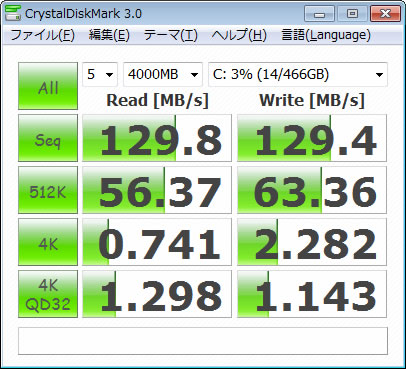Start the 512K benchmark test
Image resolution: width=406 pixels, height=369 pixels.
(48, 190)
